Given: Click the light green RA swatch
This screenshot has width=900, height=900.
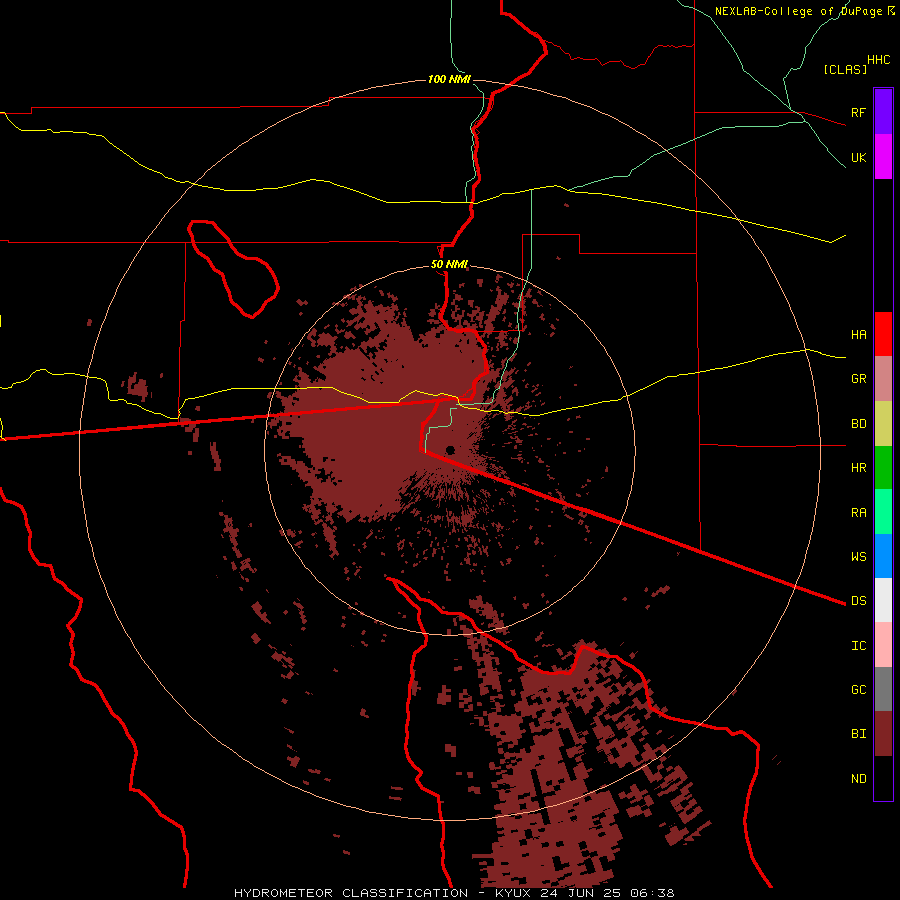Looking at the screenshot, I should pyautogui.click(x=883, y=512).
